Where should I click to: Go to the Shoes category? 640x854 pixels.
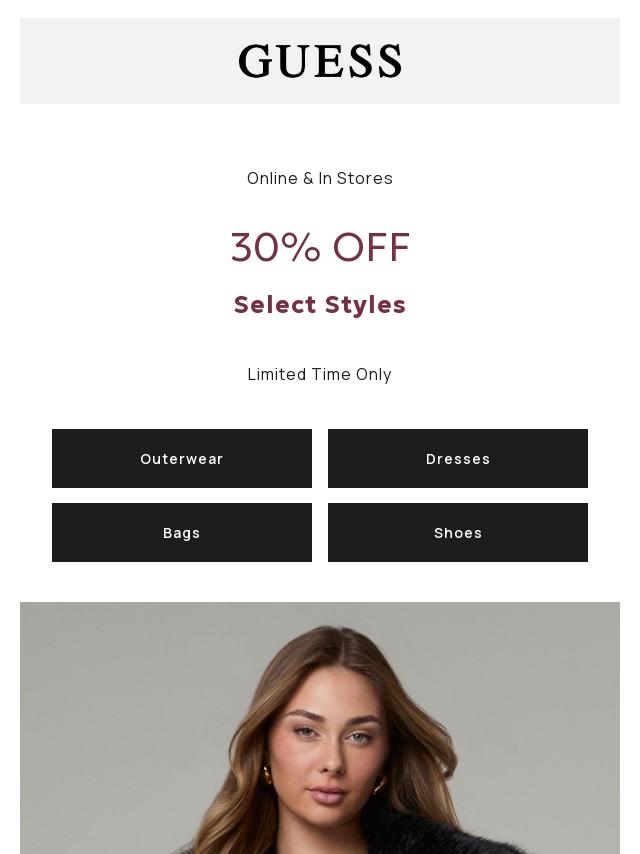point(458,533)
